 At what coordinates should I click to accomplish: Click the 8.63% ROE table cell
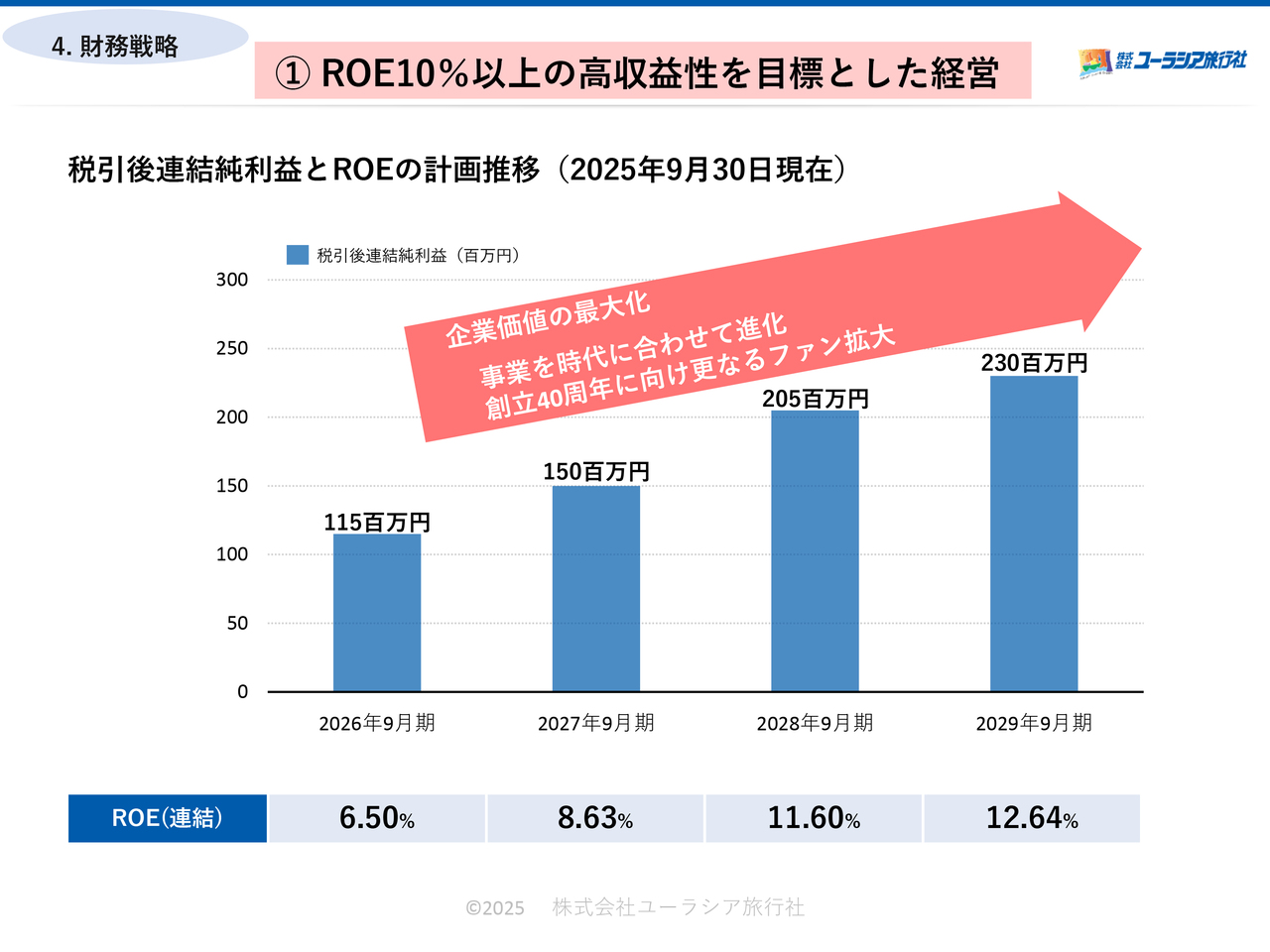coord(595,818)
